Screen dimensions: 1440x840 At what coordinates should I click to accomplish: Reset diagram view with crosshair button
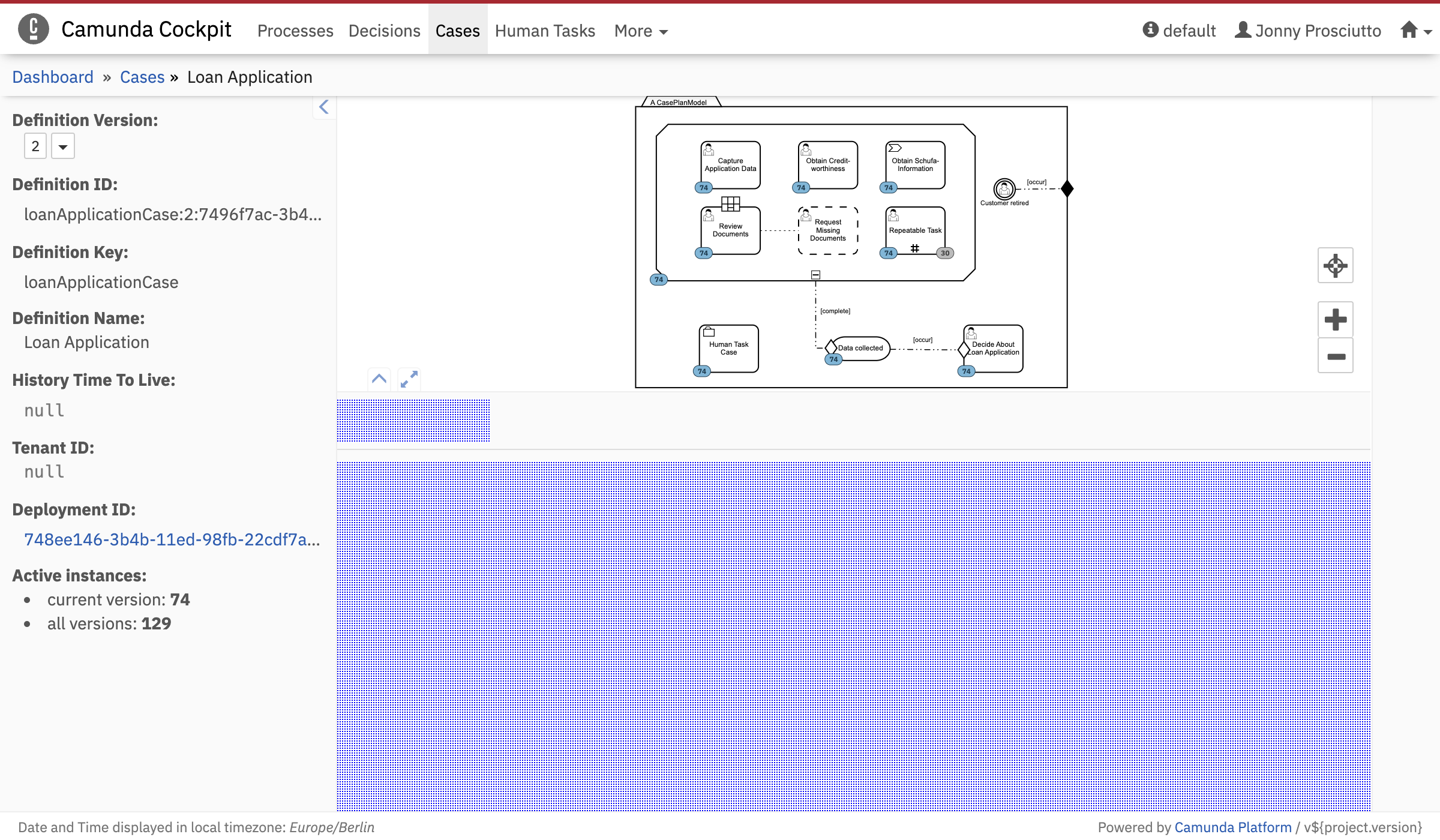point(1336,265)
